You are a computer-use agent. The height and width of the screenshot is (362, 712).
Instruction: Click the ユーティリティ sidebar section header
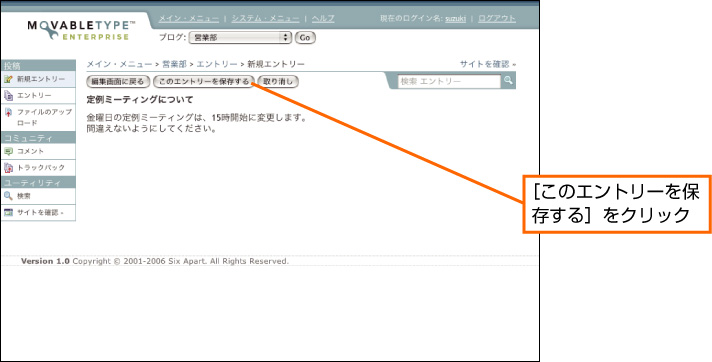point(38,183)
